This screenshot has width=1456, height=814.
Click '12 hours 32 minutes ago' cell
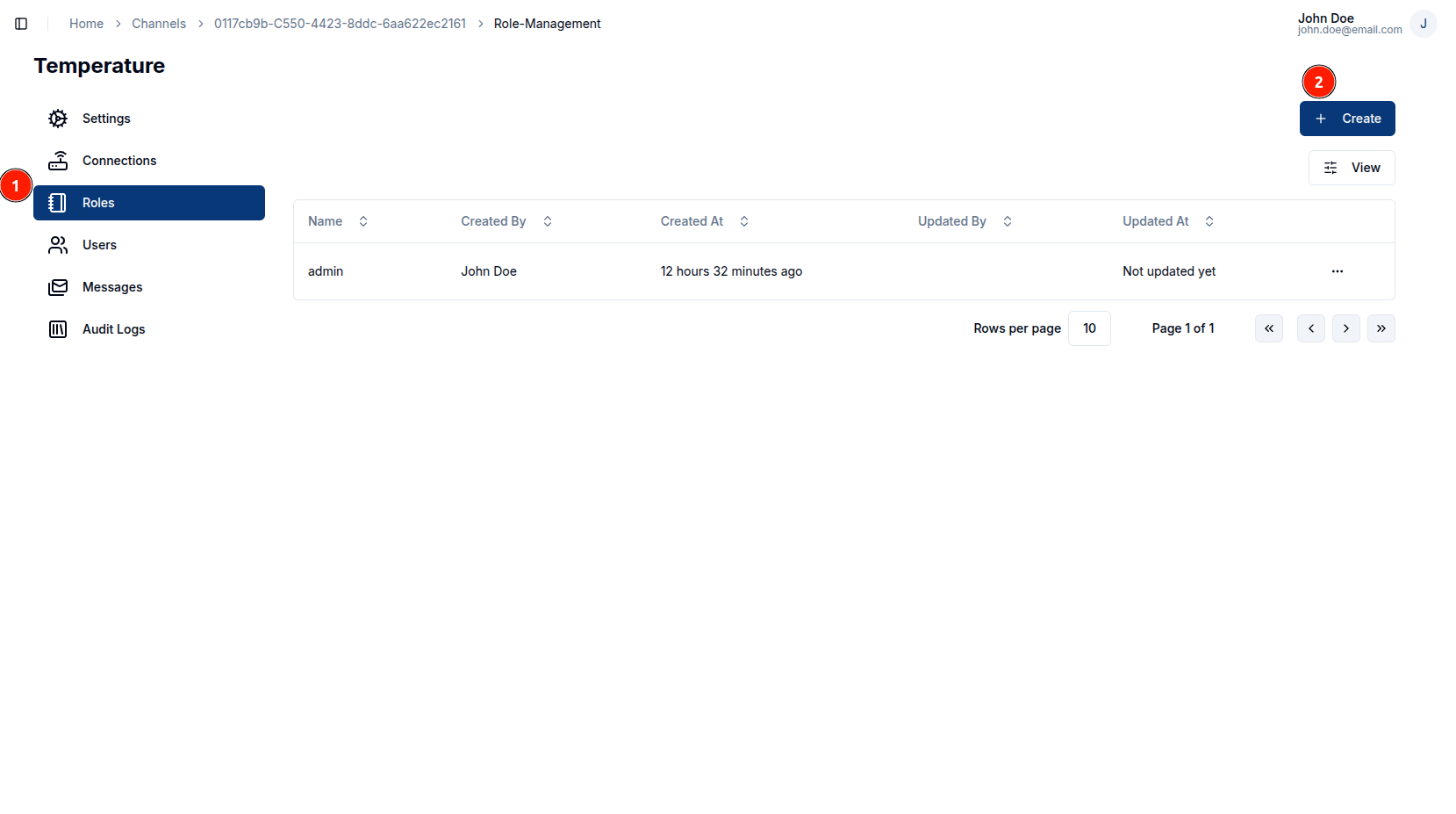731,271
